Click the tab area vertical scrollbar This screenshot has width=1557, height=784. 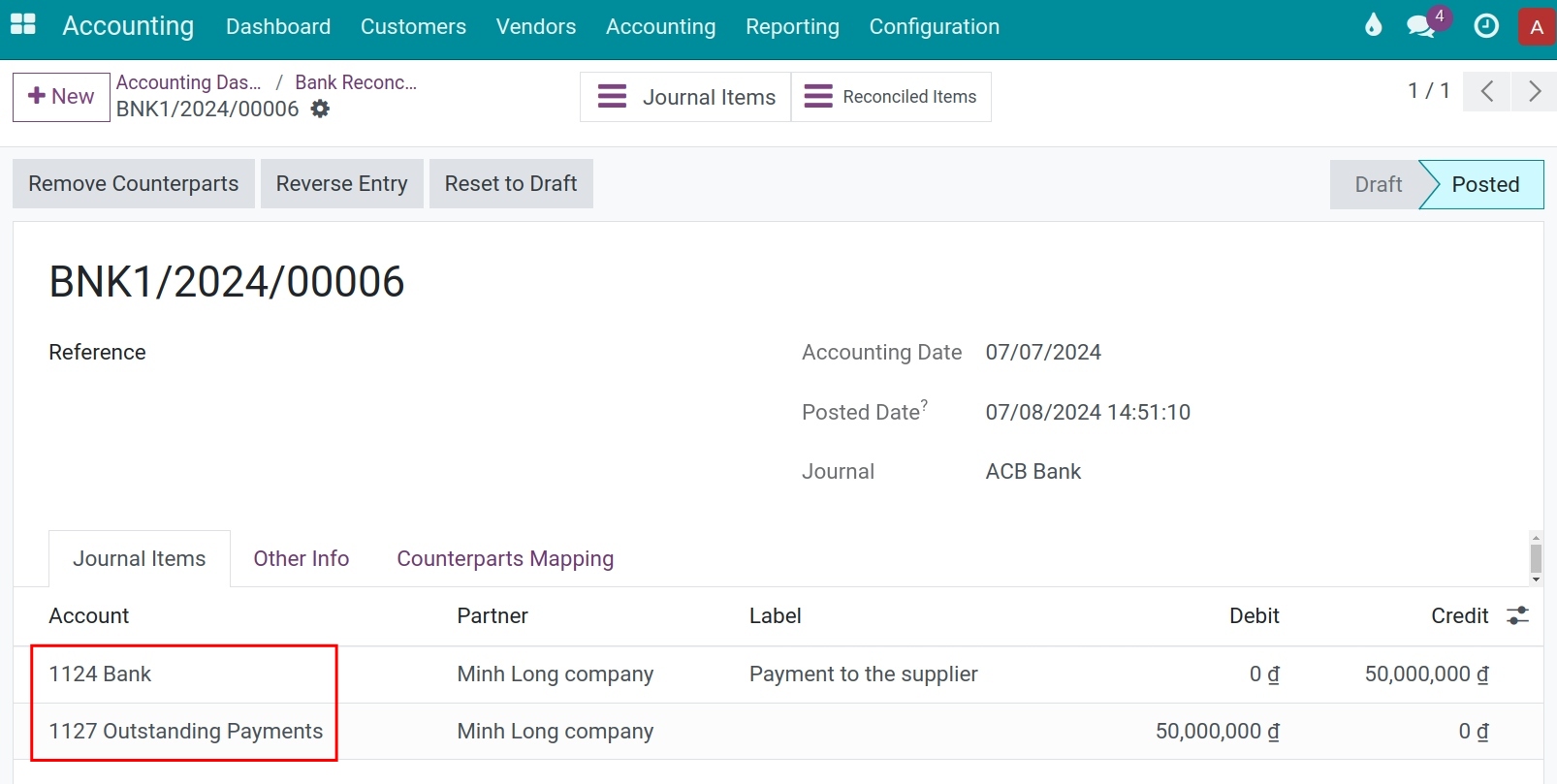pos(1536,558)
